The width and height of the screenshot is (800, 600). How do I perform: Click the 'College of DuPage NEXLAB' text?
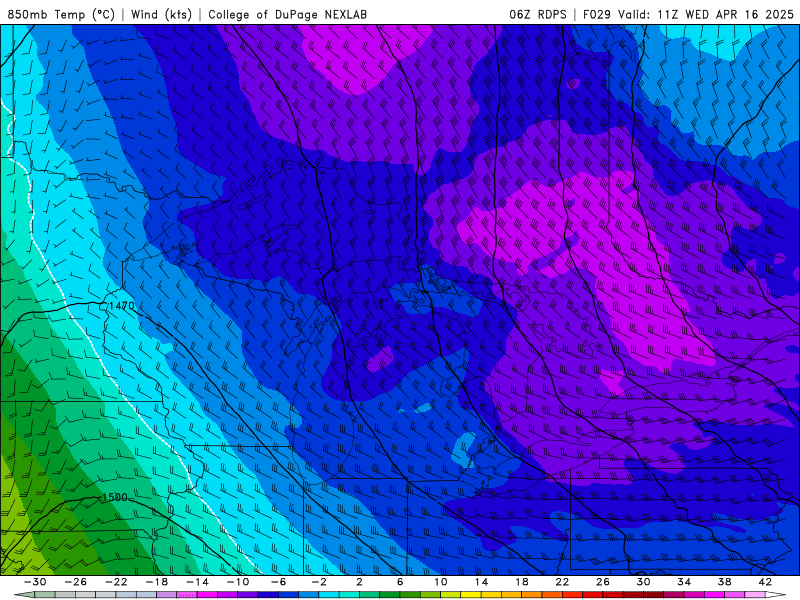click(287, 14)
